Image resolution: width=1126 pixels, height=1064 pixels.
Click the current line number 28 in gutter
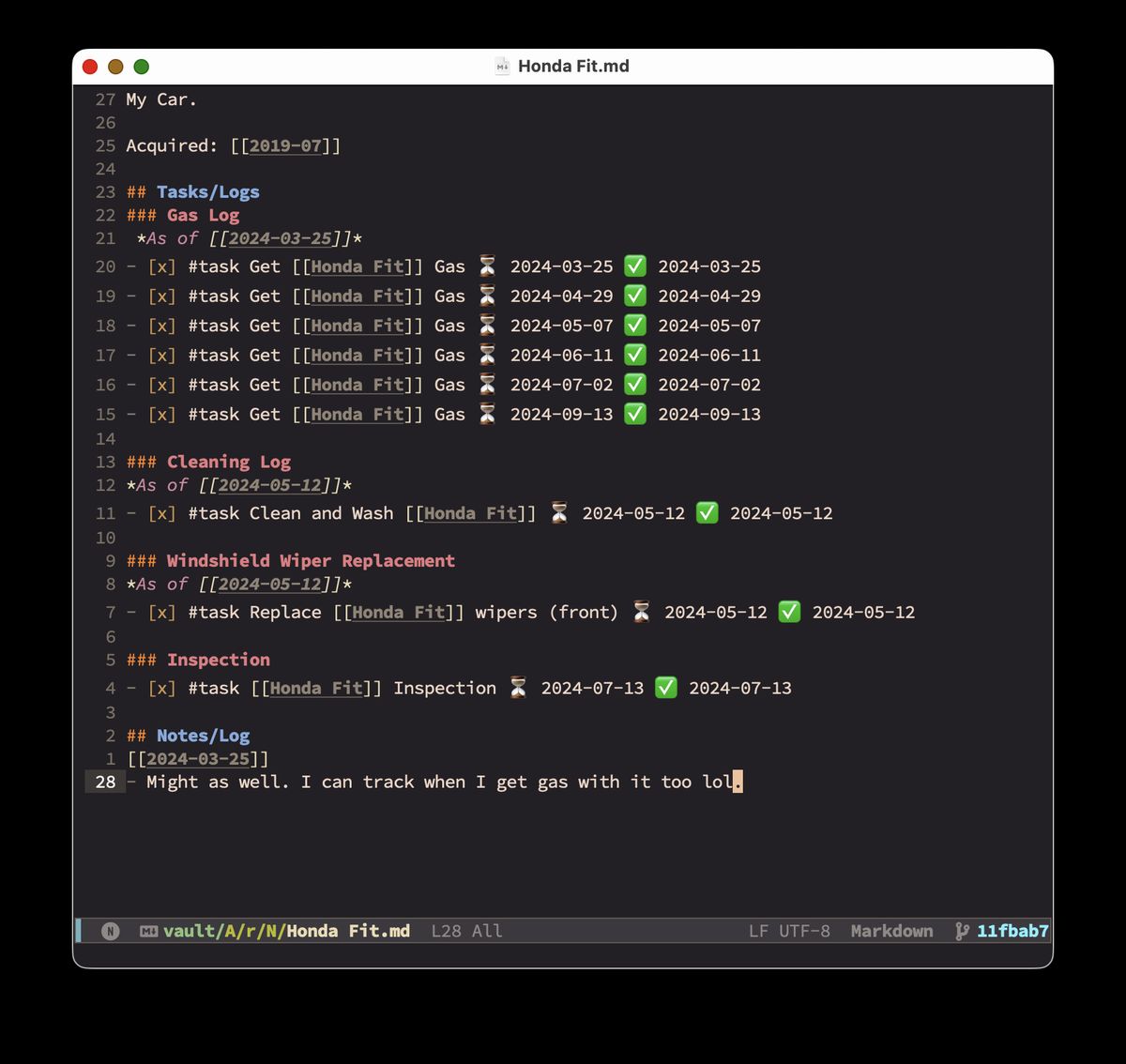click(x=105, y=782)
